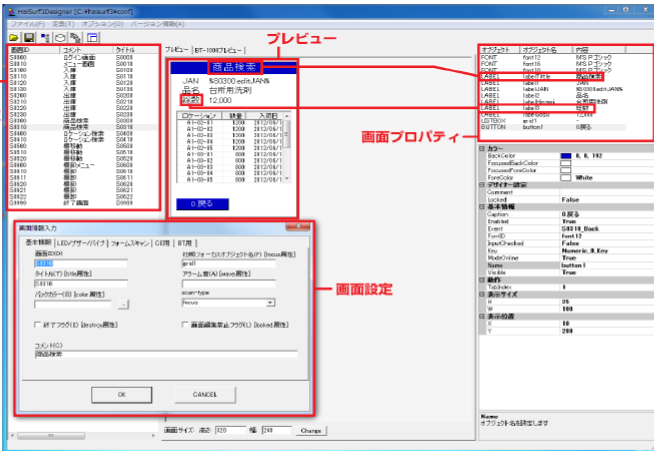
Task: Select the CE用 dialog tab
Action: (163, 243)
